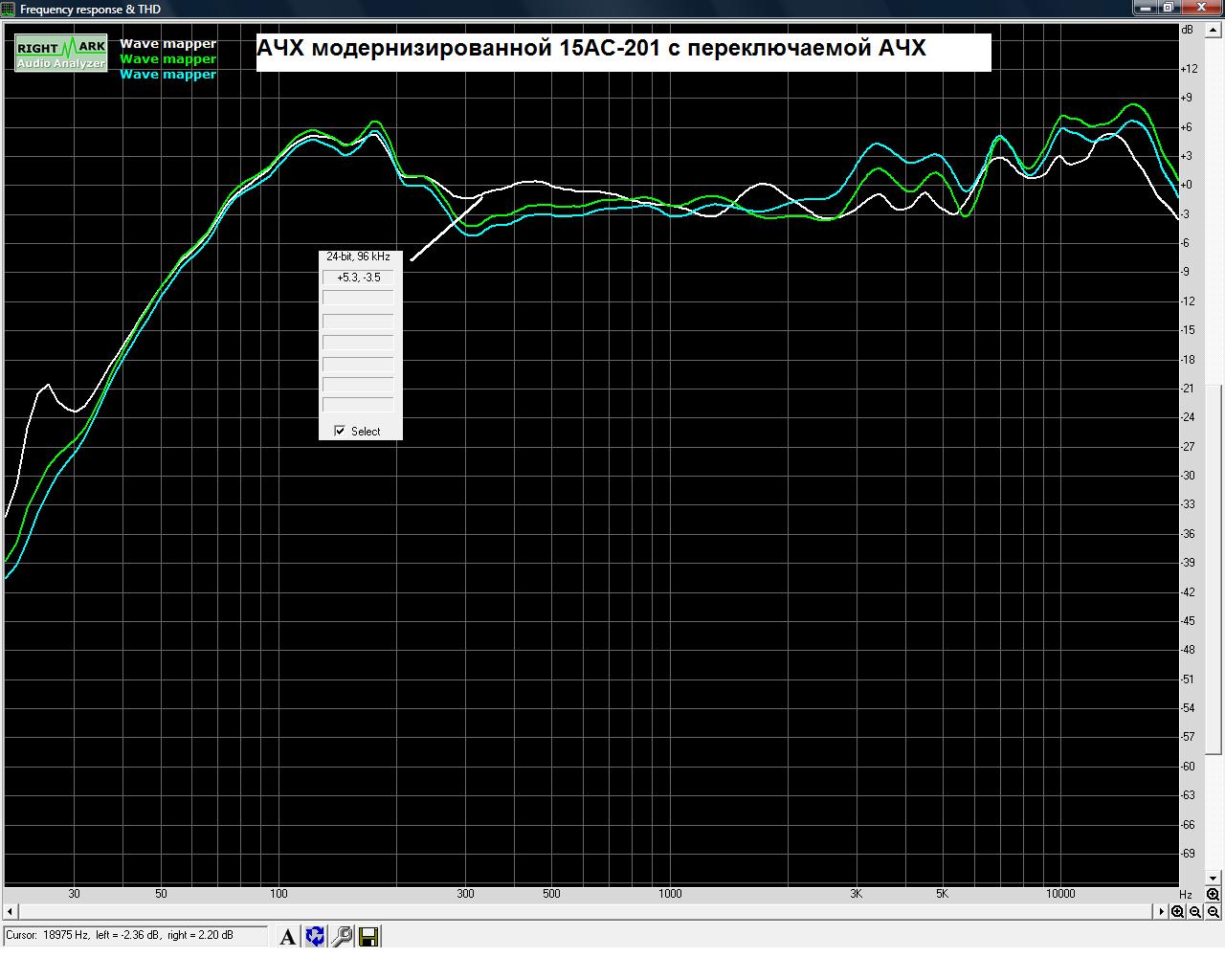
Task: Zoom out vertically on the dB axis
Action: (x=1213, y=912)
